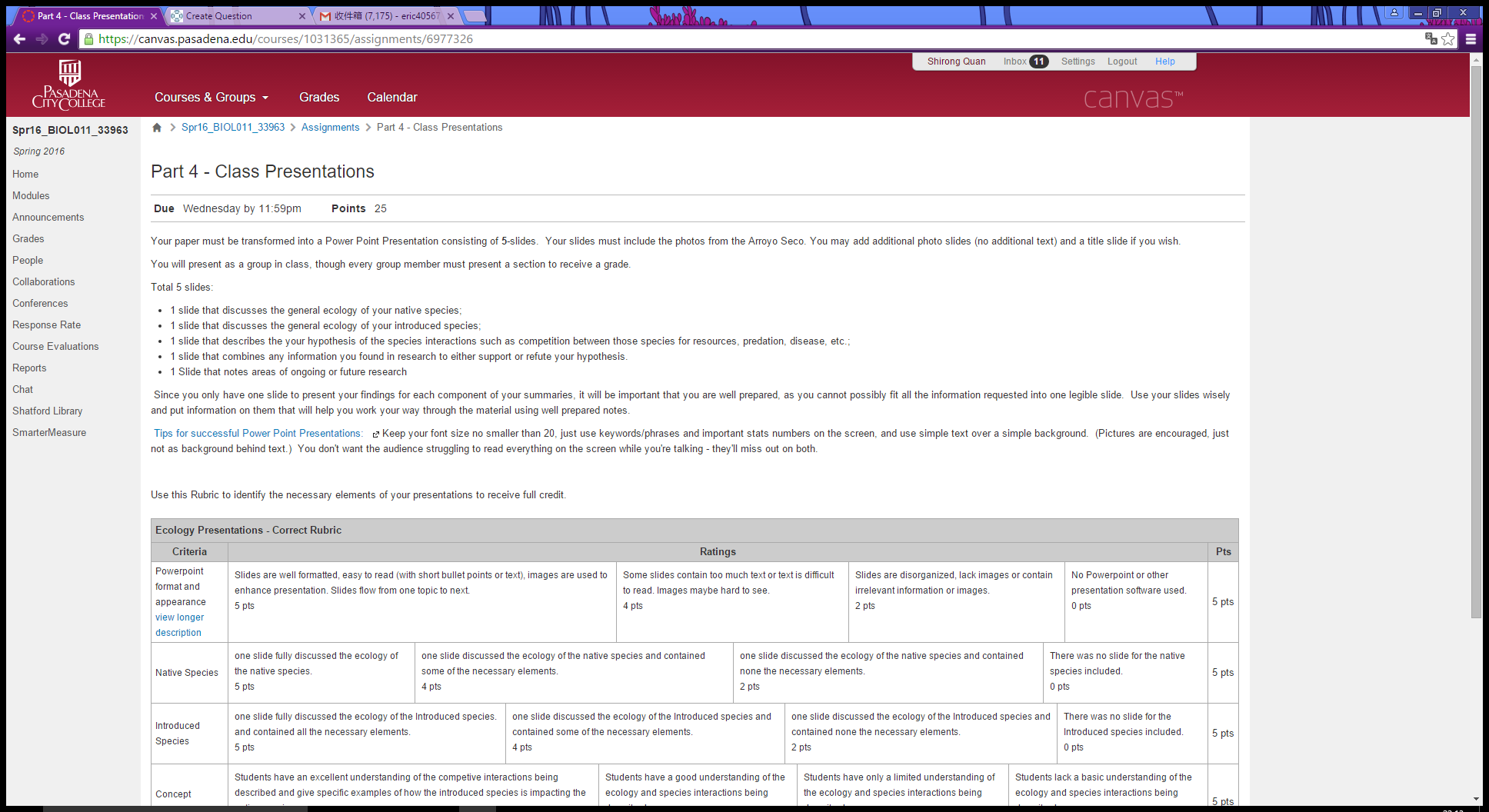Open Conferences in the course sidebar
Screen dimensions: 1489x812
pyautogui.click(x=40, y=304)
